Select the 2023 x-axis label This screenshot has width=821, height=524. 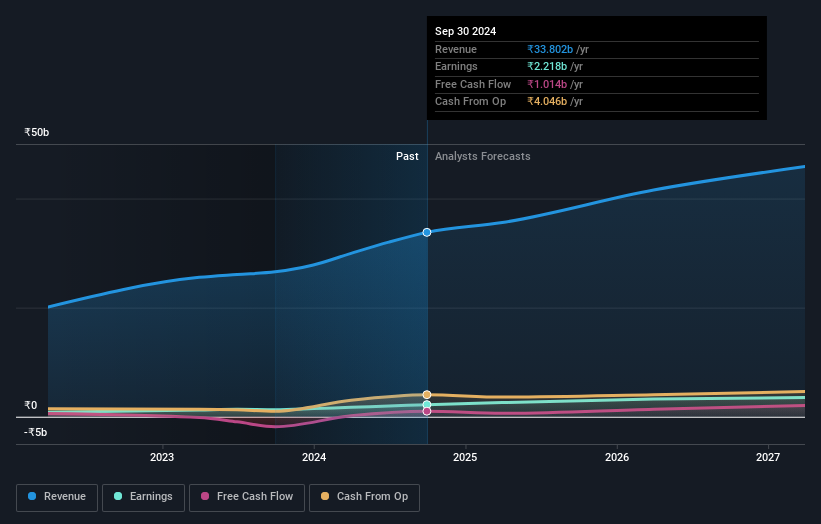[162, 457]
